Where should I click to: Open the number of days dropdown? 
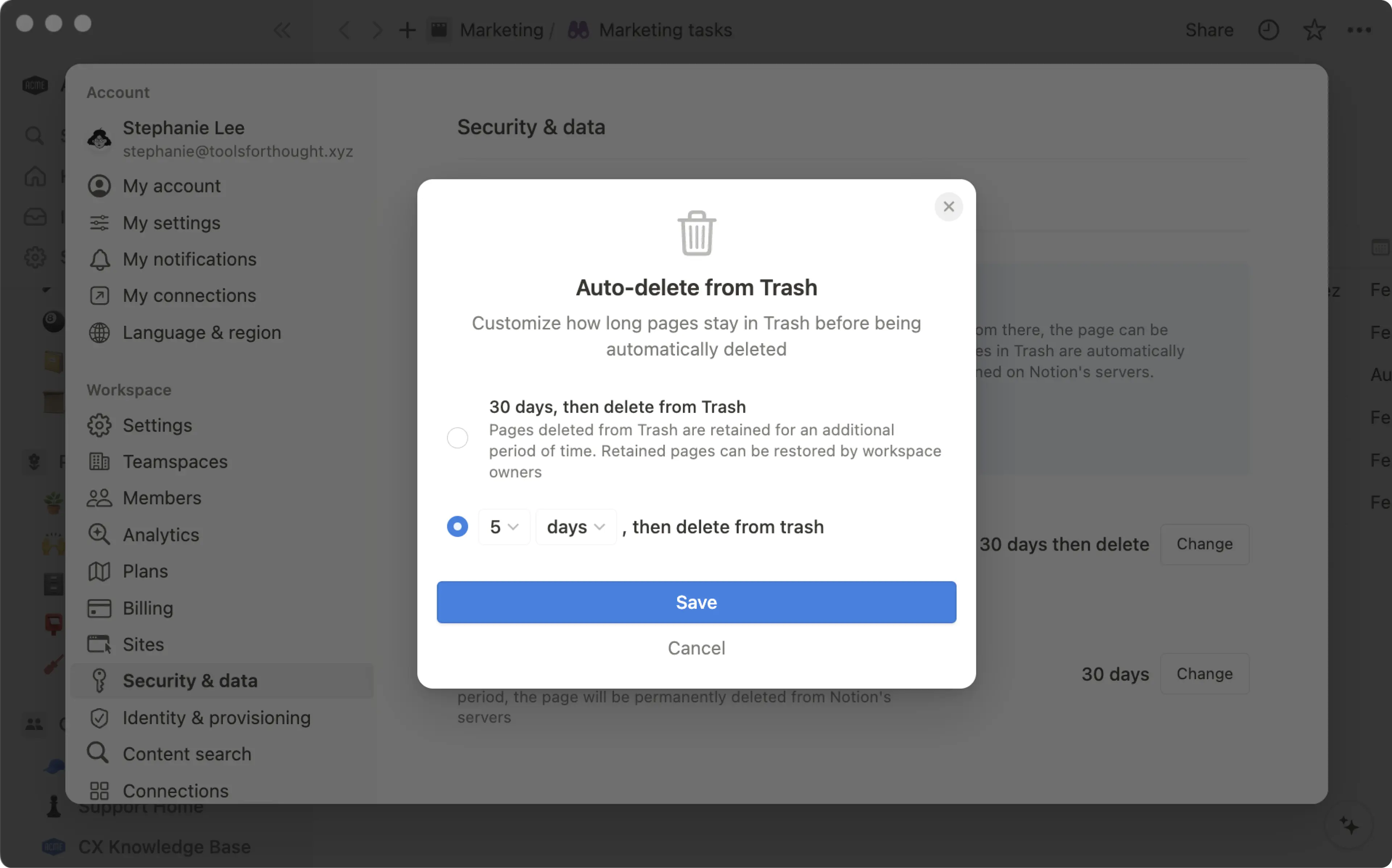[504, 527]
